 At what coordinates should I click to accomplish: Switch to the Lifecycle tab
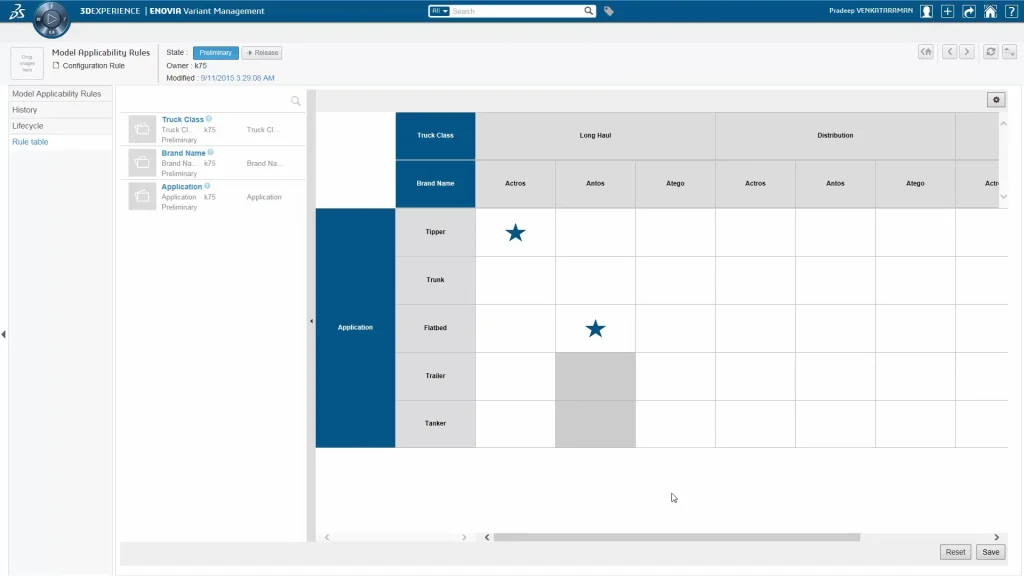coord(28,126)
